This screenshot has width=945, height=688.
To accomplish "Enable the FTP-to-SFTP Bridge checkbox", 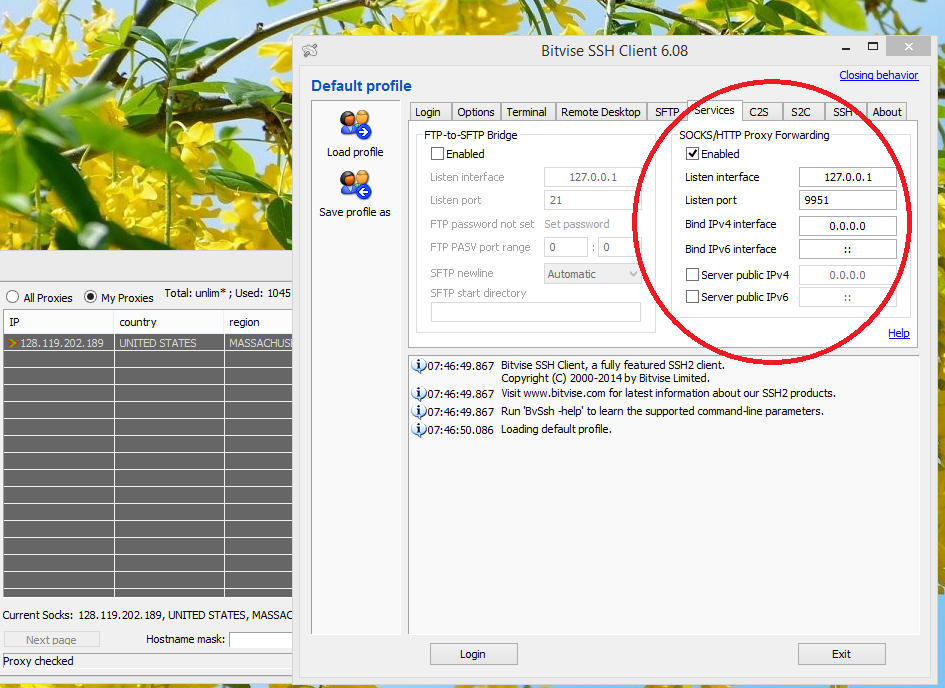I will (x=437, y=154).
